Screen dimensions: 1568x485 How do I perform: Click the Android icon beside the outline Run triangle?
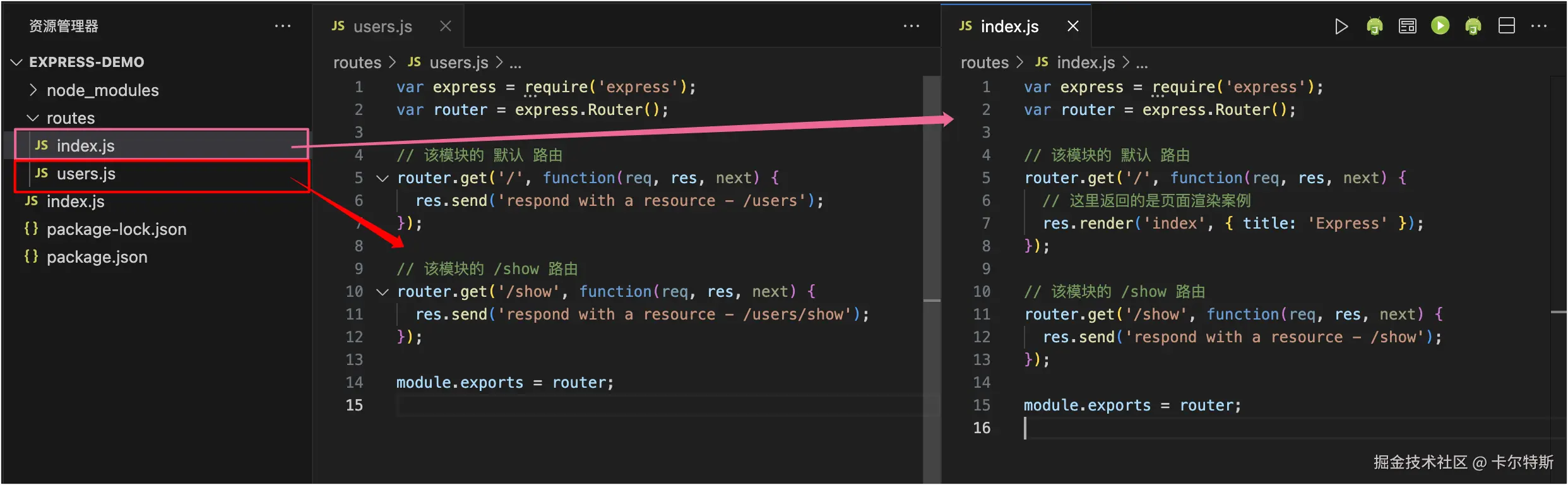[1374, 27]
